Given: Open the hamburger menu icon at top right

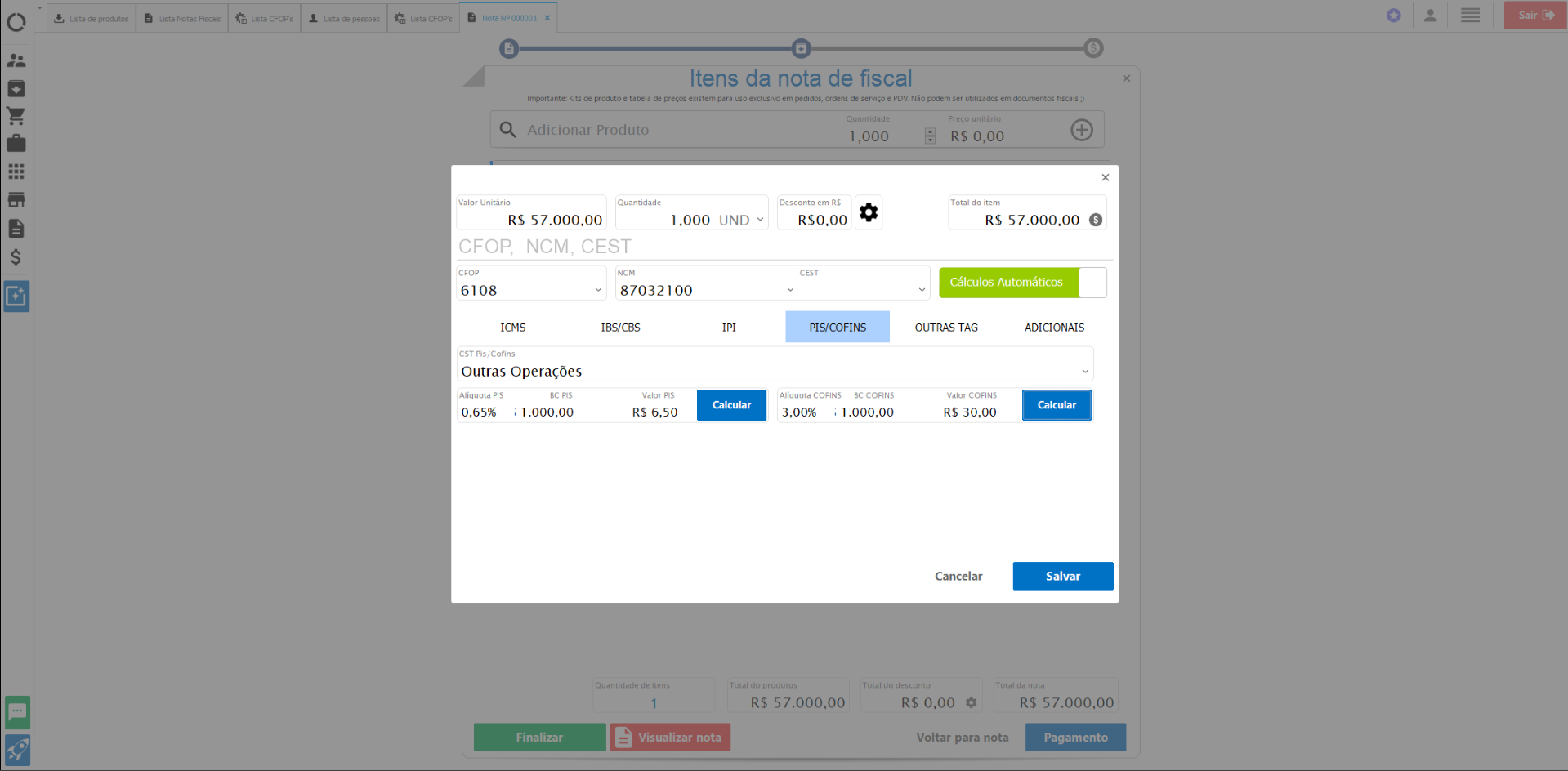Looking at the screenshot, I should [1470, 16].
